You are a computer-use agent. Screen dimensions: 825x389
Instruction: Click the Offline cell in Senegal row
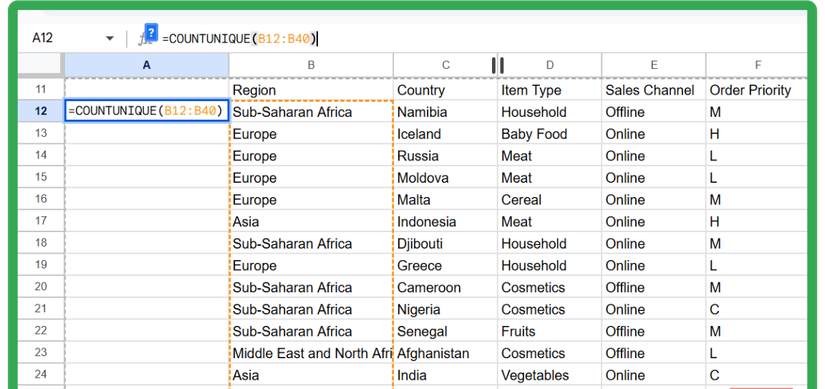coord(654,331)
